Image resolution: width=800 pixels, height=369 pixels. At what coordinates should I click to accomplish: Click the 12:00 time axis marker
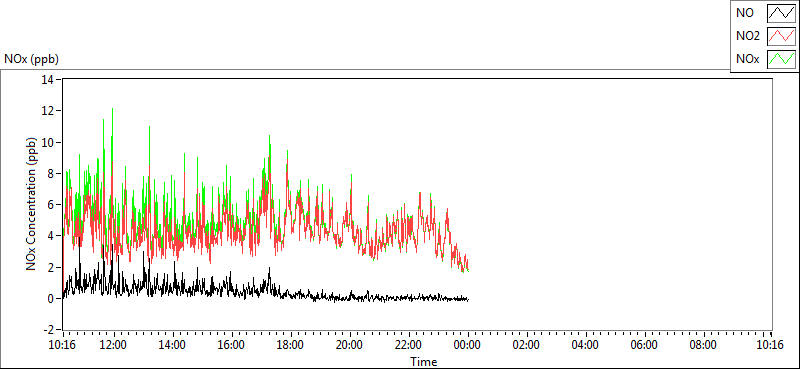click(113, 345)
